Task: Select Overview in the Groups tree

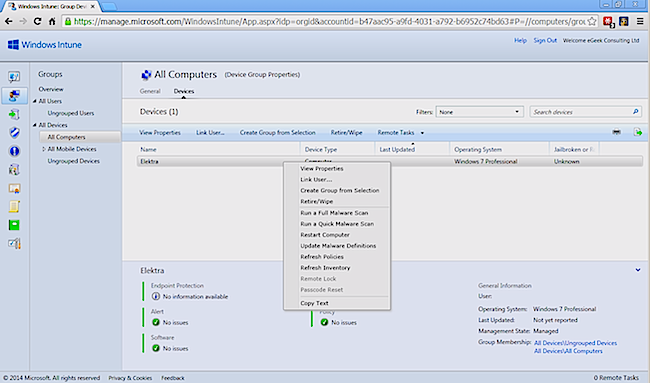Action: [51, 89]
